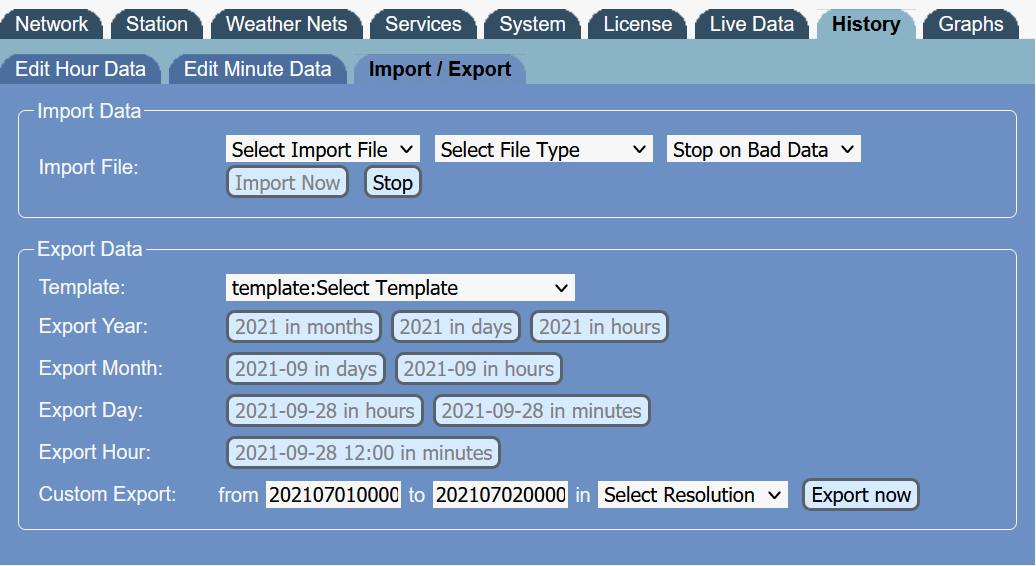Click the Export now button

coord(860,495)
